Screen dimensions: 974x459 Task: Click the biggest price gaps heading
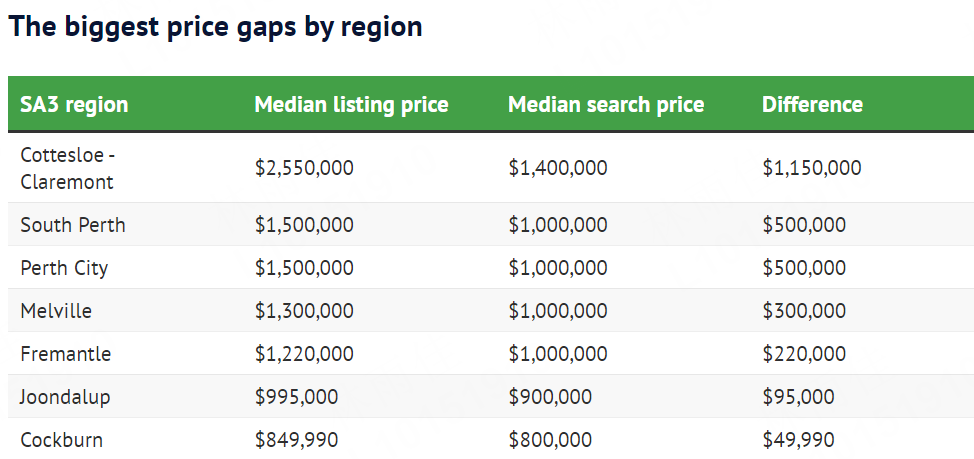click(x=215, y=27)
